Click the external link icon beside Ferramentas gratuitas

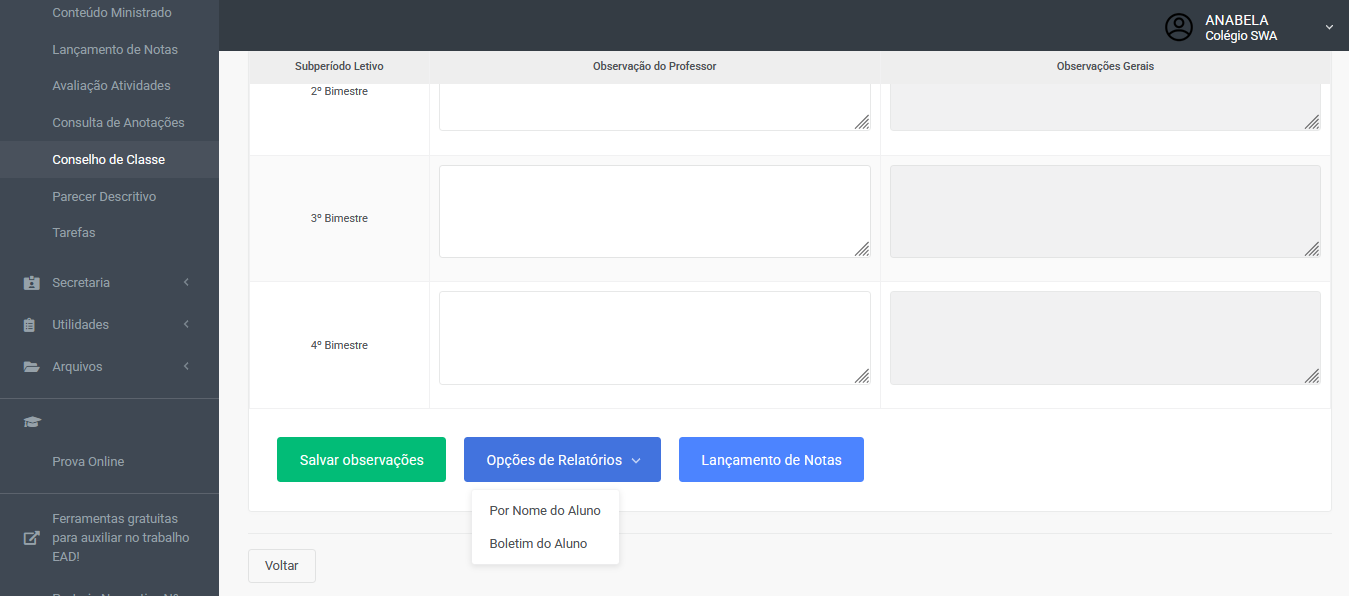pos(32,538)
